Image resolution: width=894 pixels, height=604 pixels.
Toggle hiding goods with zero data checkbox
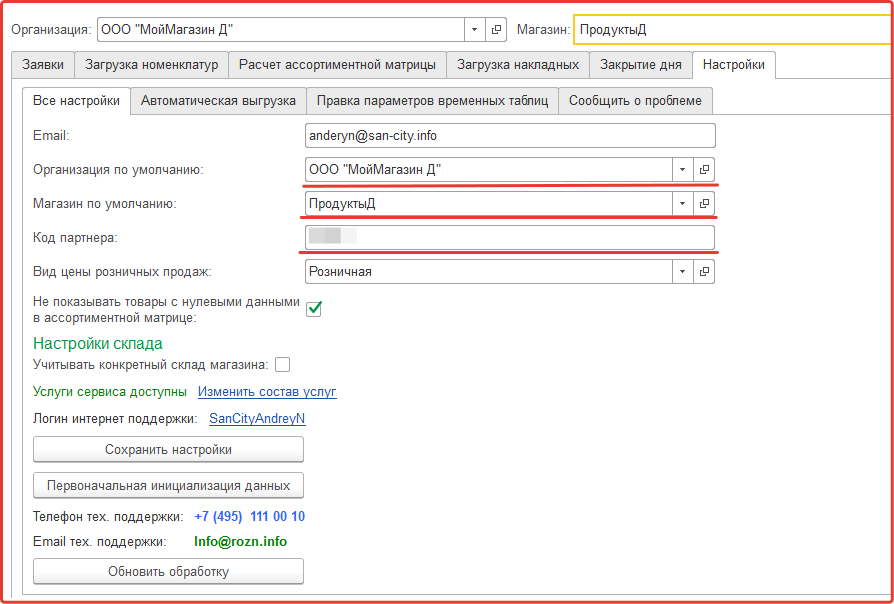(x=314, y=309)
